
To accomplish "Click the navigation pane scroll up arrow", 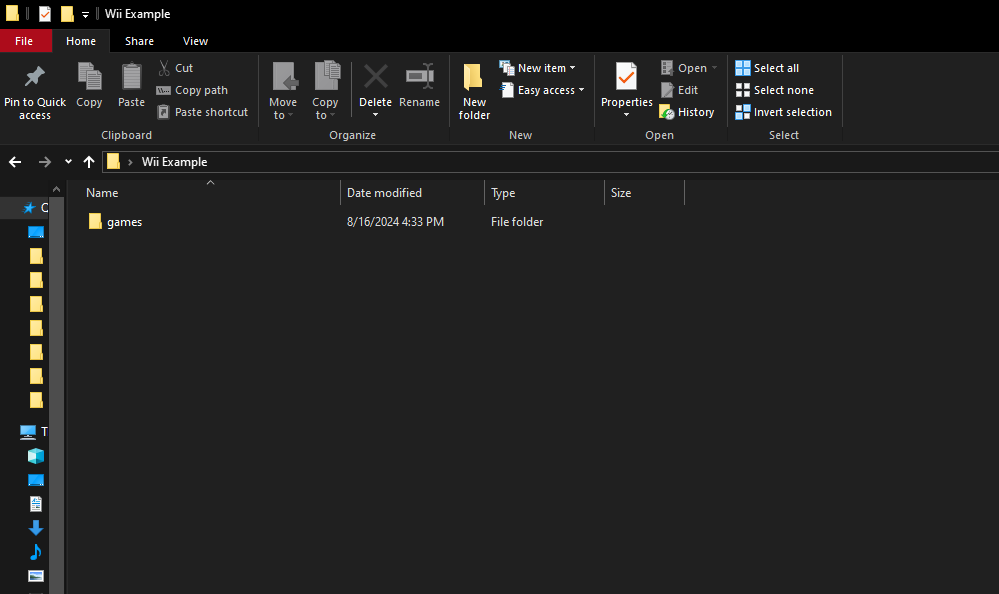I will coord(57,189).
